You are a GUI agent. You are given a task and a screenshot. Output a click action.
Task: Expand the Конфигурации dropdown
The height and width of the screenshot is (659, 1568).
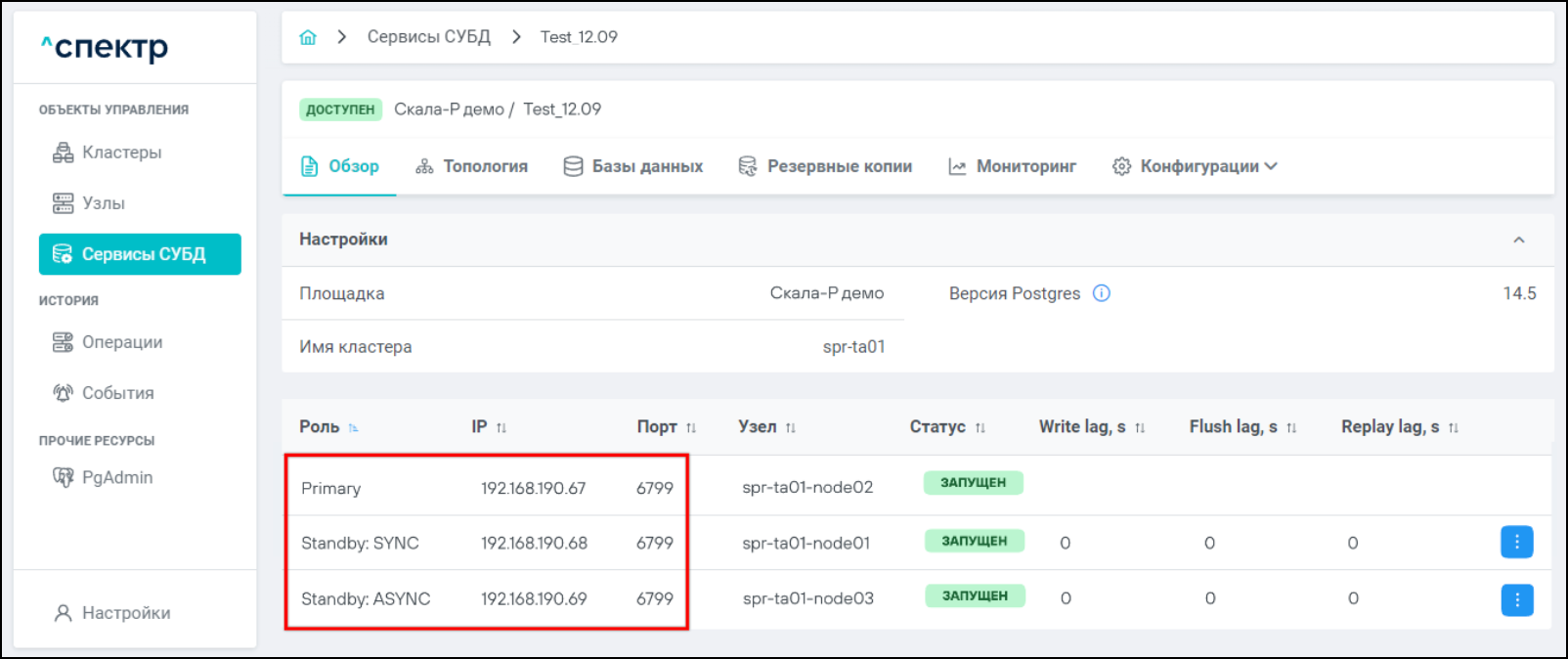1195,166
